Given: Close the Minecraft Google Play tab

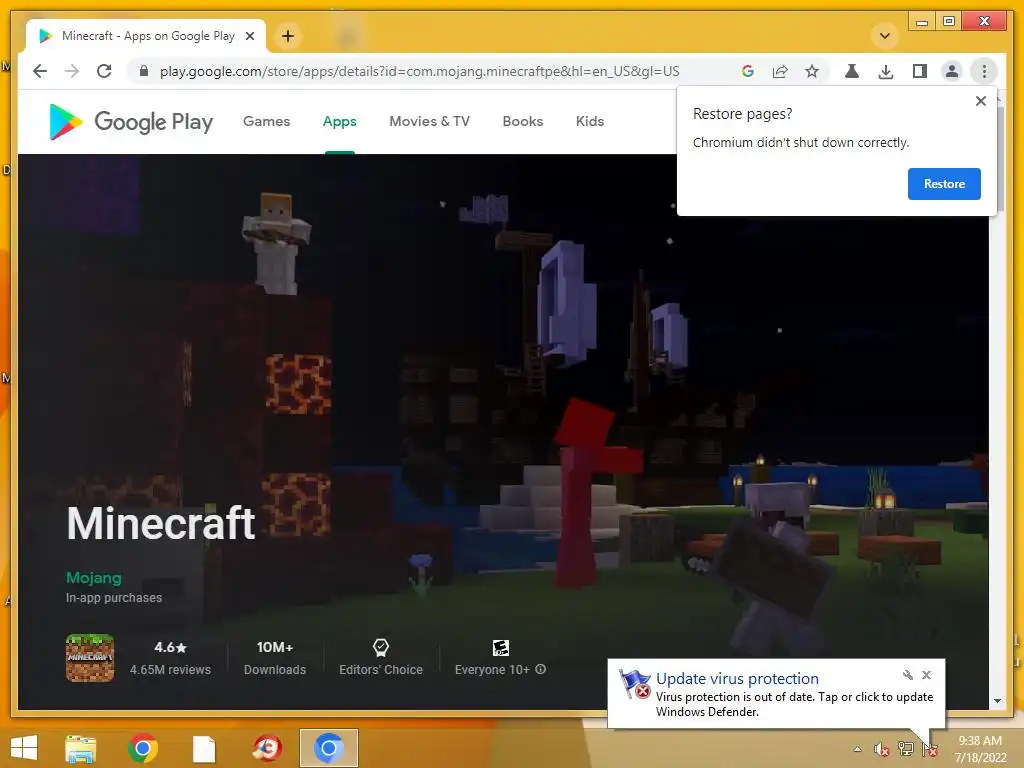Looking at the screenshot, I should (249, 36).
